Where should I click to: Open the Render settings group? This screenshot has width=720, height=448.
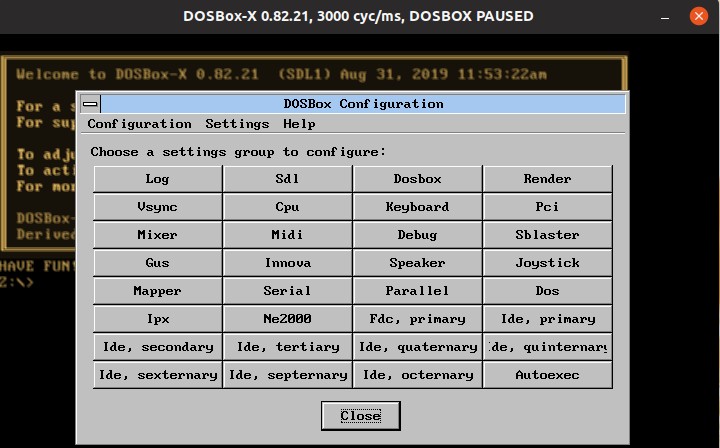tap(548, 179)
